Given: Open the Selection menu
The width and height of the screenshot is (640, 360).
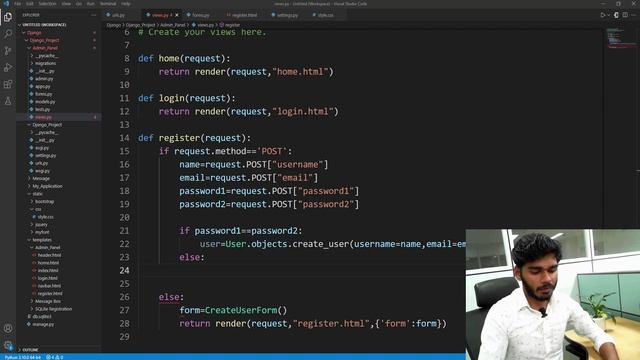Looking at the screenshot, I should click(47, 4).
